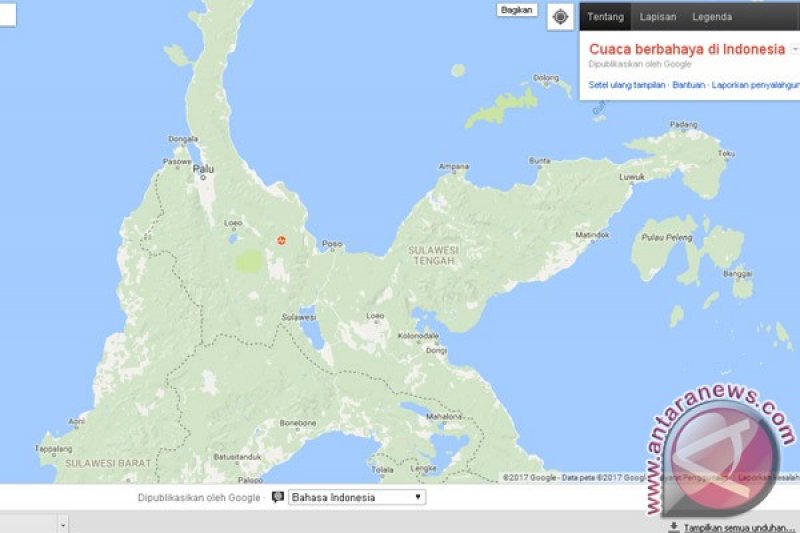Screen dimensions: 800x533
Task: Click the Mahalona label
Action: 444,416
